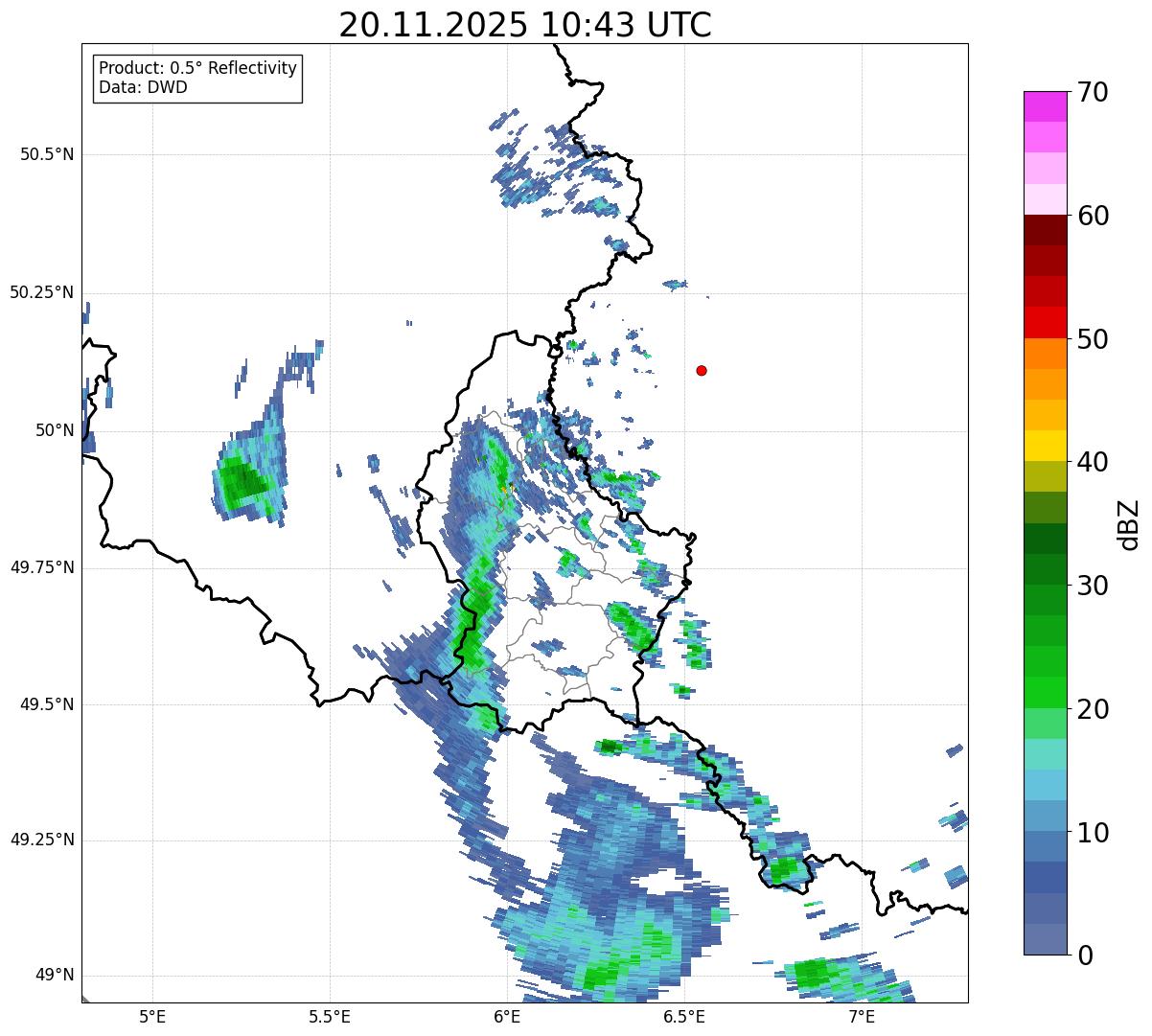Click the colorbar tick label 70
This screenshot has height=1036, width=1152.
[1092, 92]
